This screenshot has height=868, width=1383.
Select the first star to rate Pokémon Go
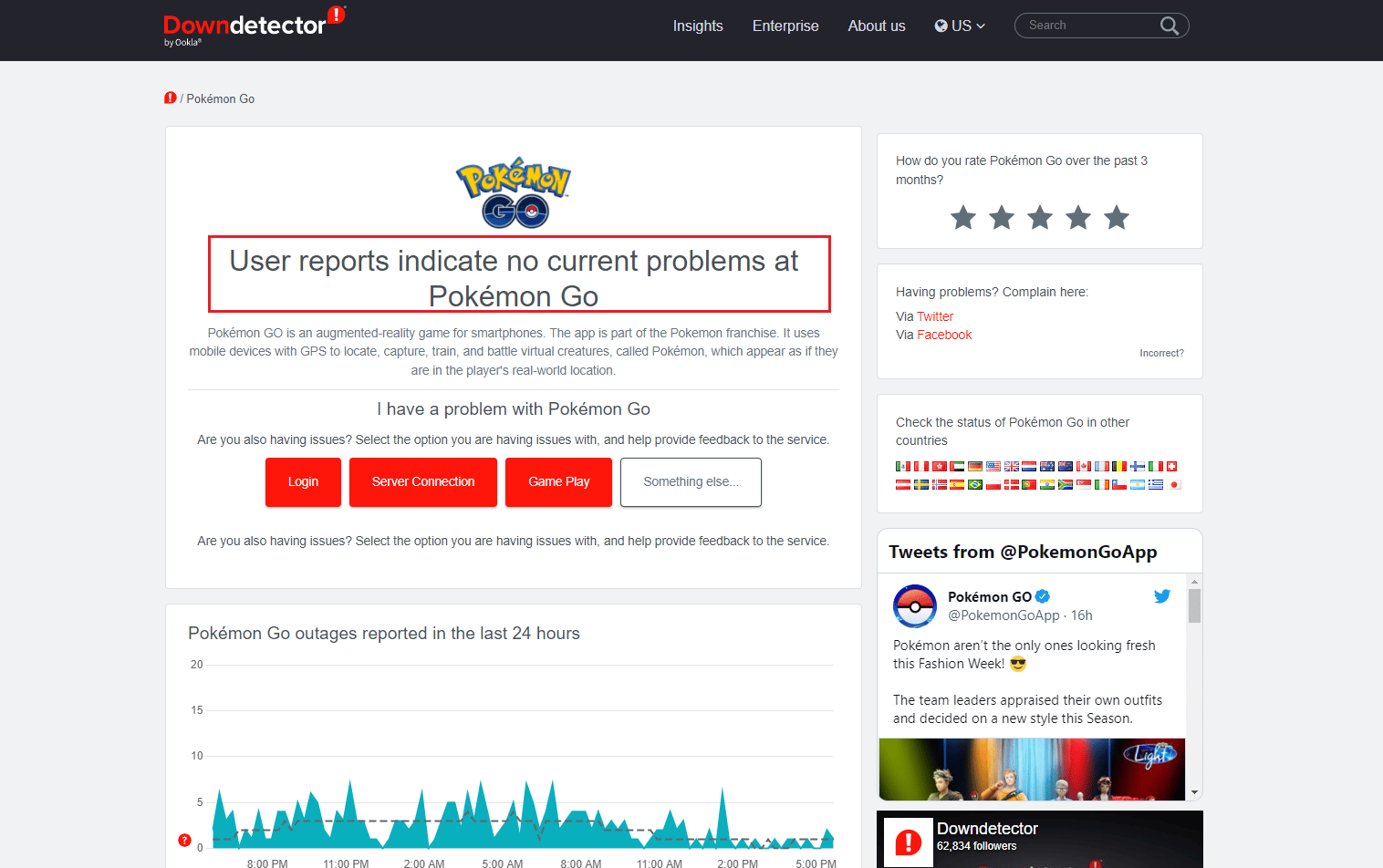[962, 218]
